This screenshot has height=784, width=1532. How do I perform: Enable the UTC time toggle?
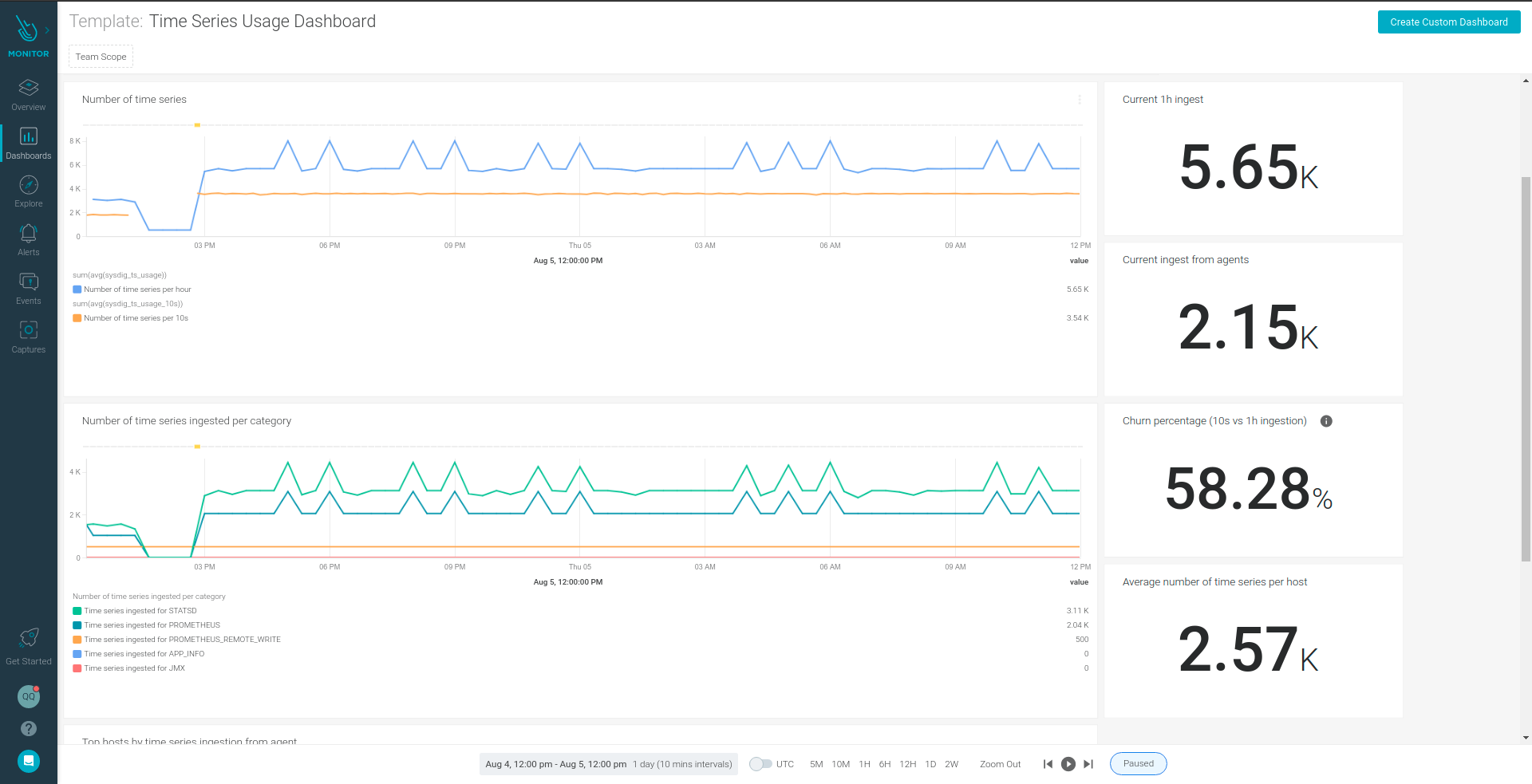pyautogui.click(x=760, y=763)
